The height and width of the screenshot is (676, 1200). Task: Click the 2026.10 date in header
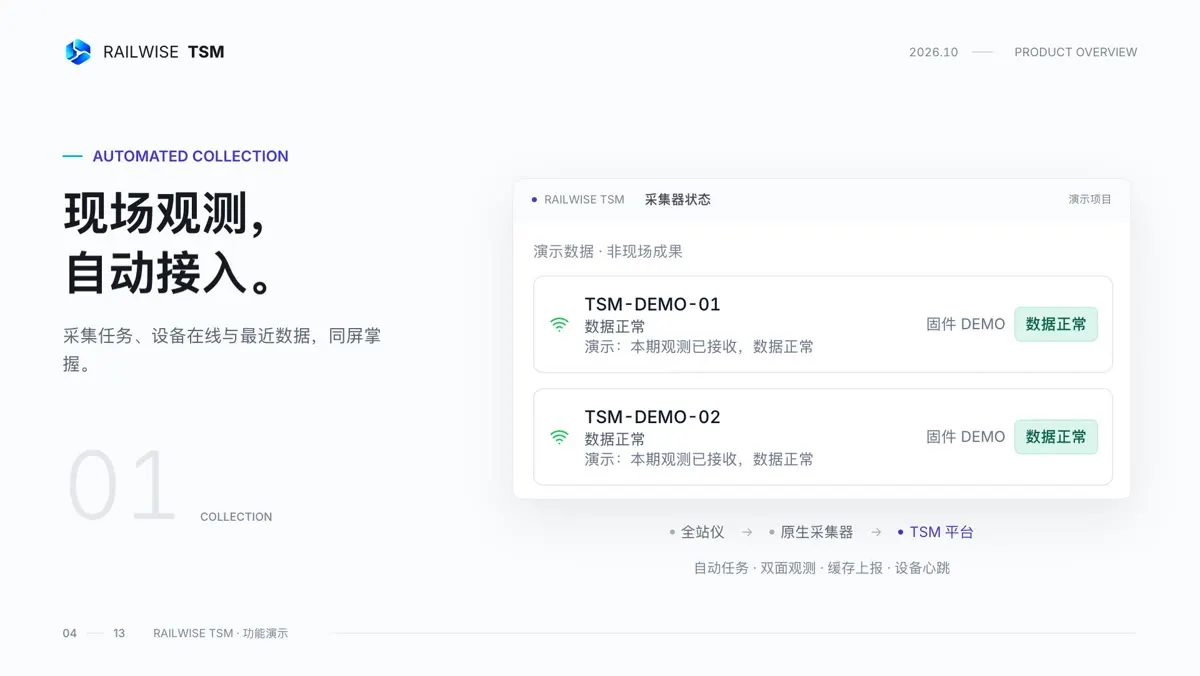(933, 52)
